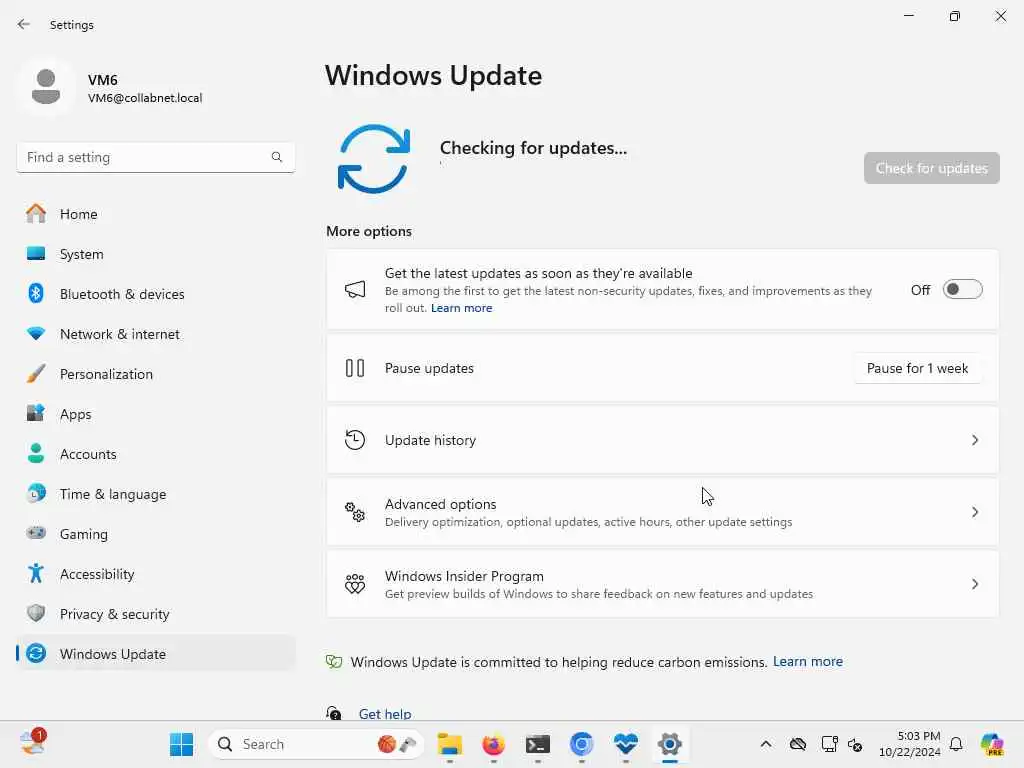Image resolution: width=1024 pixels, height=768 pixels.
Task: Click the leaf icon beside carbon emissions text
Action: pyautogui.click(x=334, y=662)
